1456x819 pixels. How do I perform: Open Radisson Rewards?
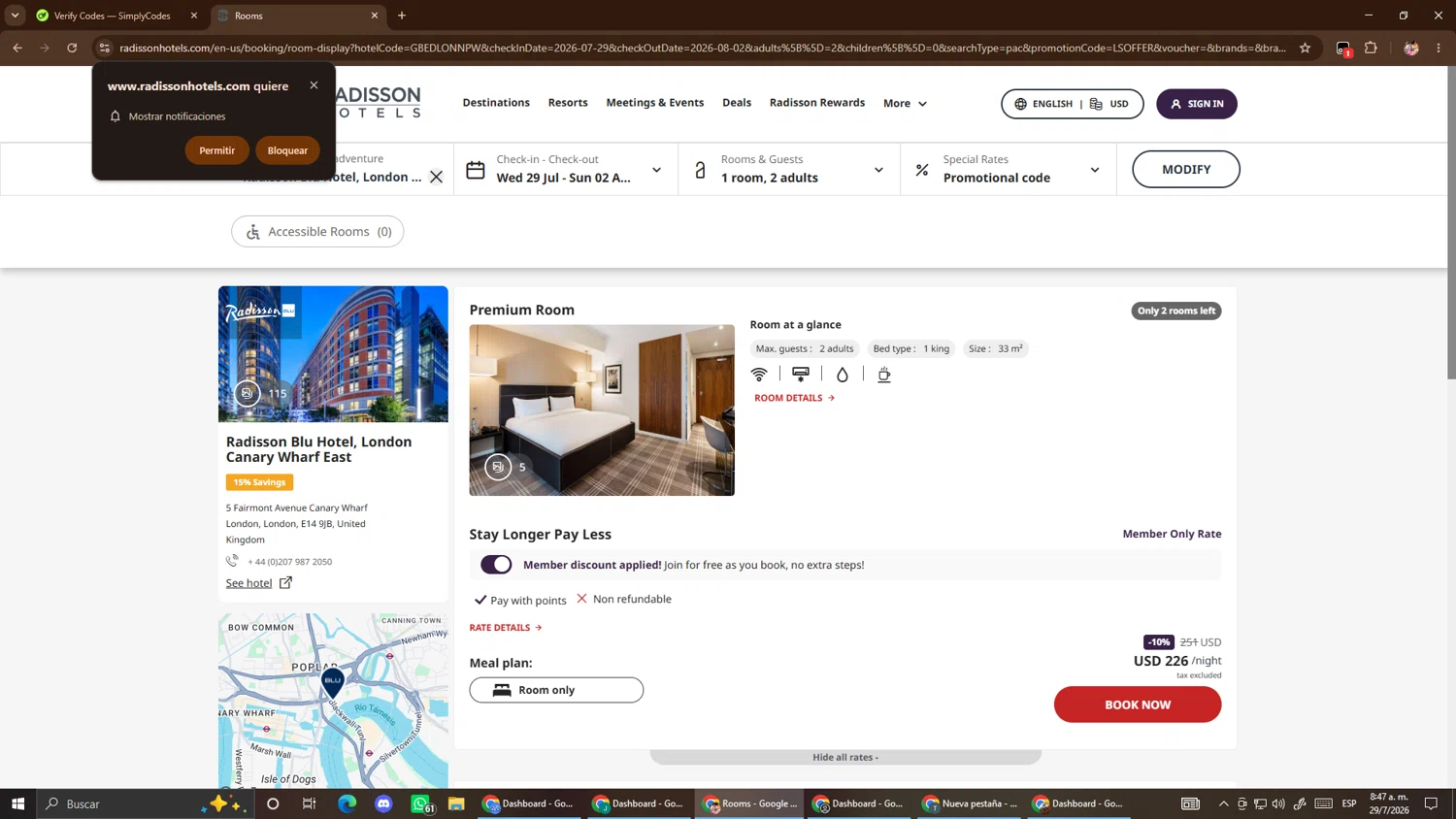tap(817, 103)
